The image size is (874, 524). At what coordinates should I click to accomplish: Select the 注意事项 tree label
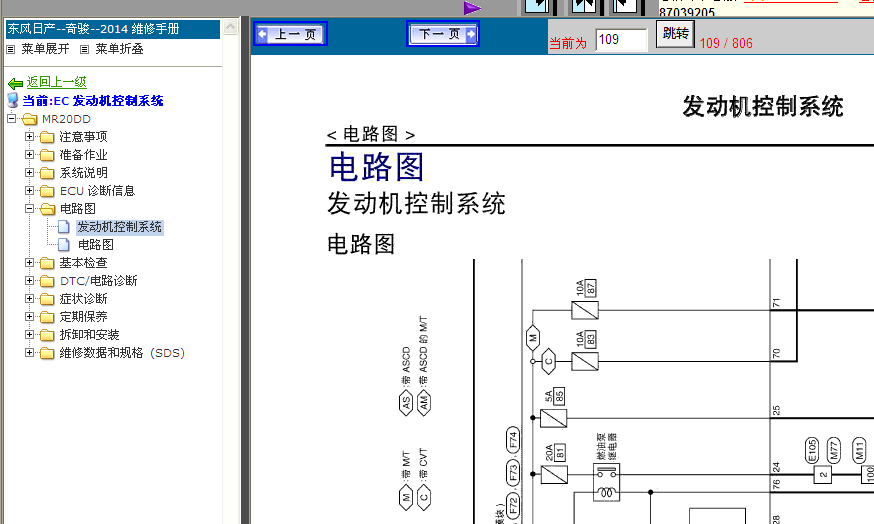tap(84, 137)
